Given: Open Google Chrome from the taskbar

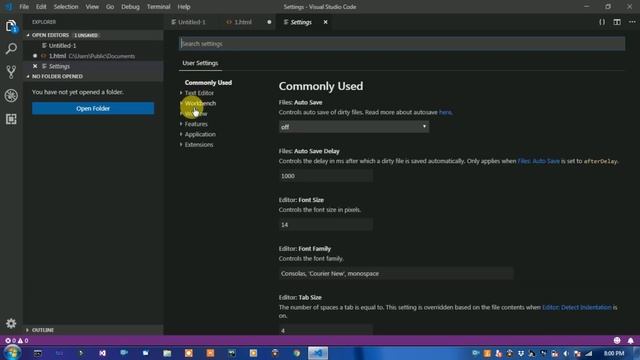Looking at the screenshot, I should point(297,353).
